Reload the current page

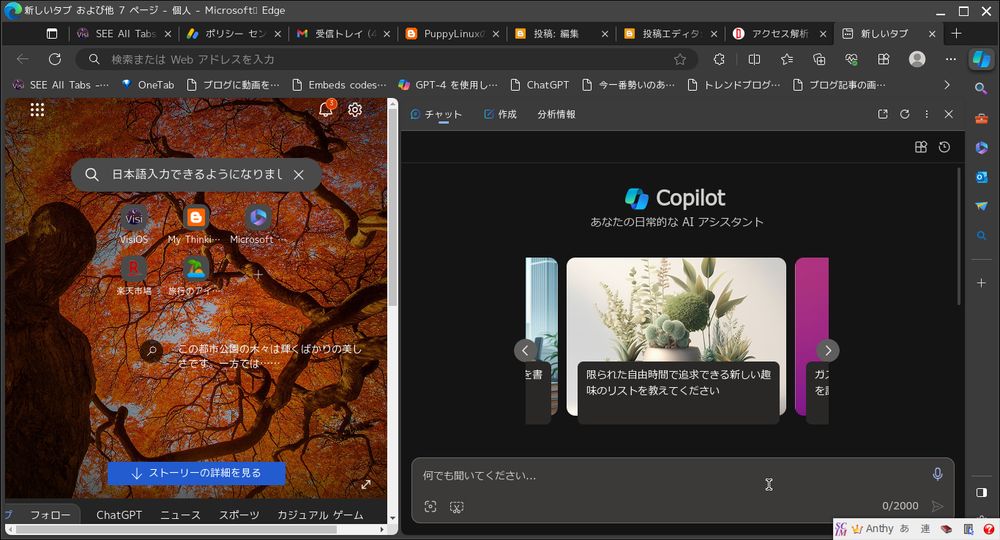coord(55,59)
